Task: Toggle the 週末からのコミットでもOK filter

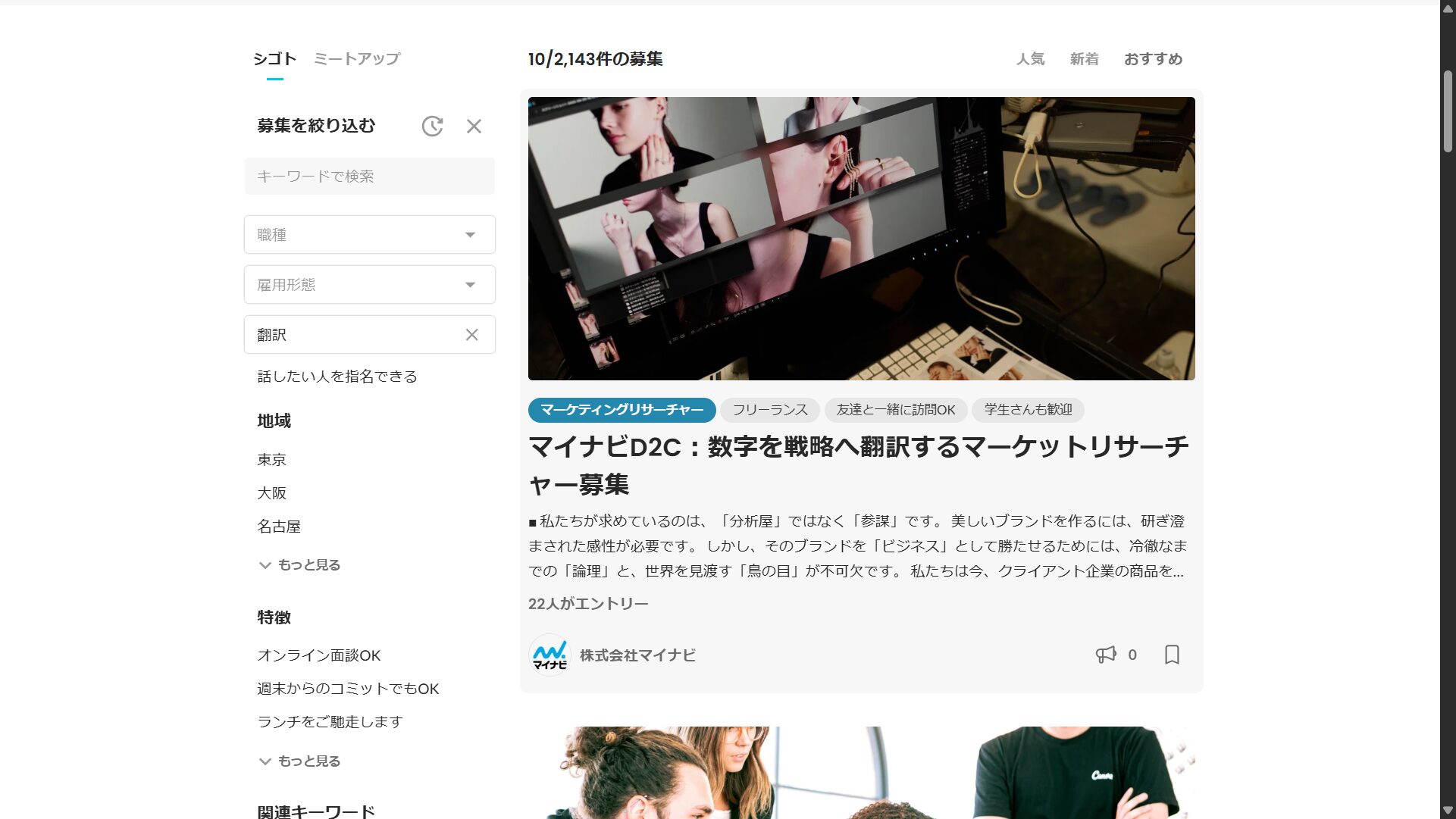Action: click(x=348, y=688)
